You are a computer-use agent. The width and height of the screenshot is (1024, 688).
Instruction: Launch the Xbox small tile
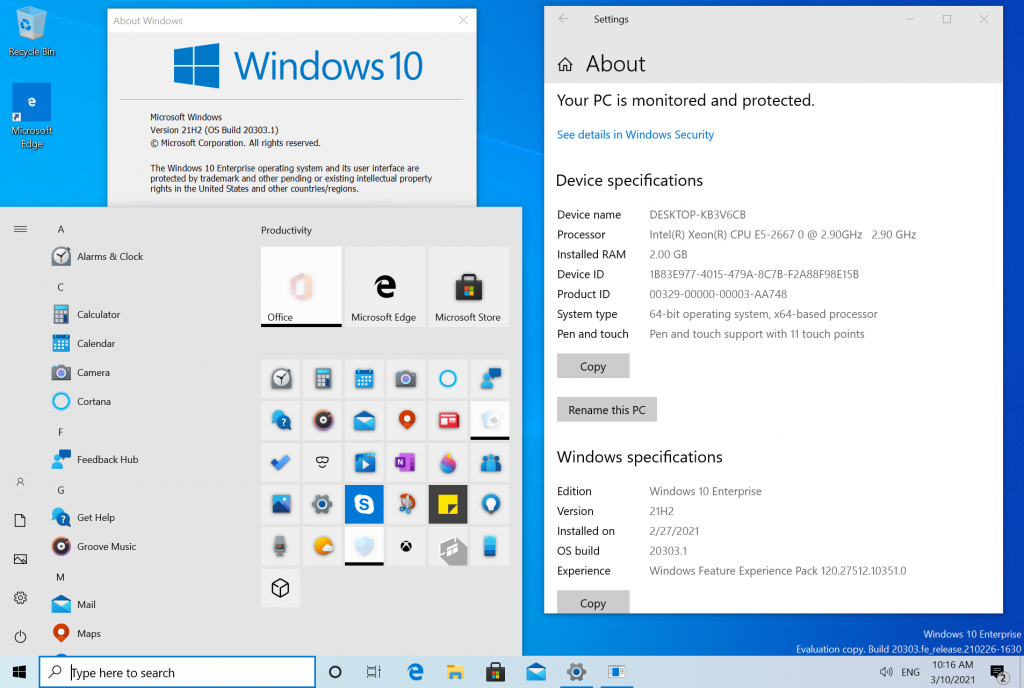(406, 546)
